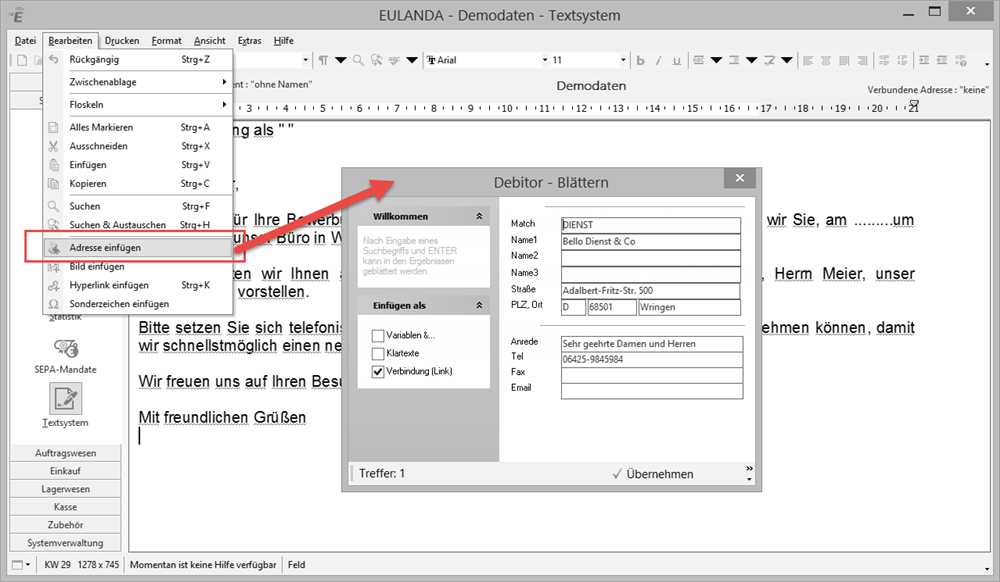The image size is (1000, 582).
Task: Click the spell check ABC toolbar icon
Action: click(x=394, y=60)
